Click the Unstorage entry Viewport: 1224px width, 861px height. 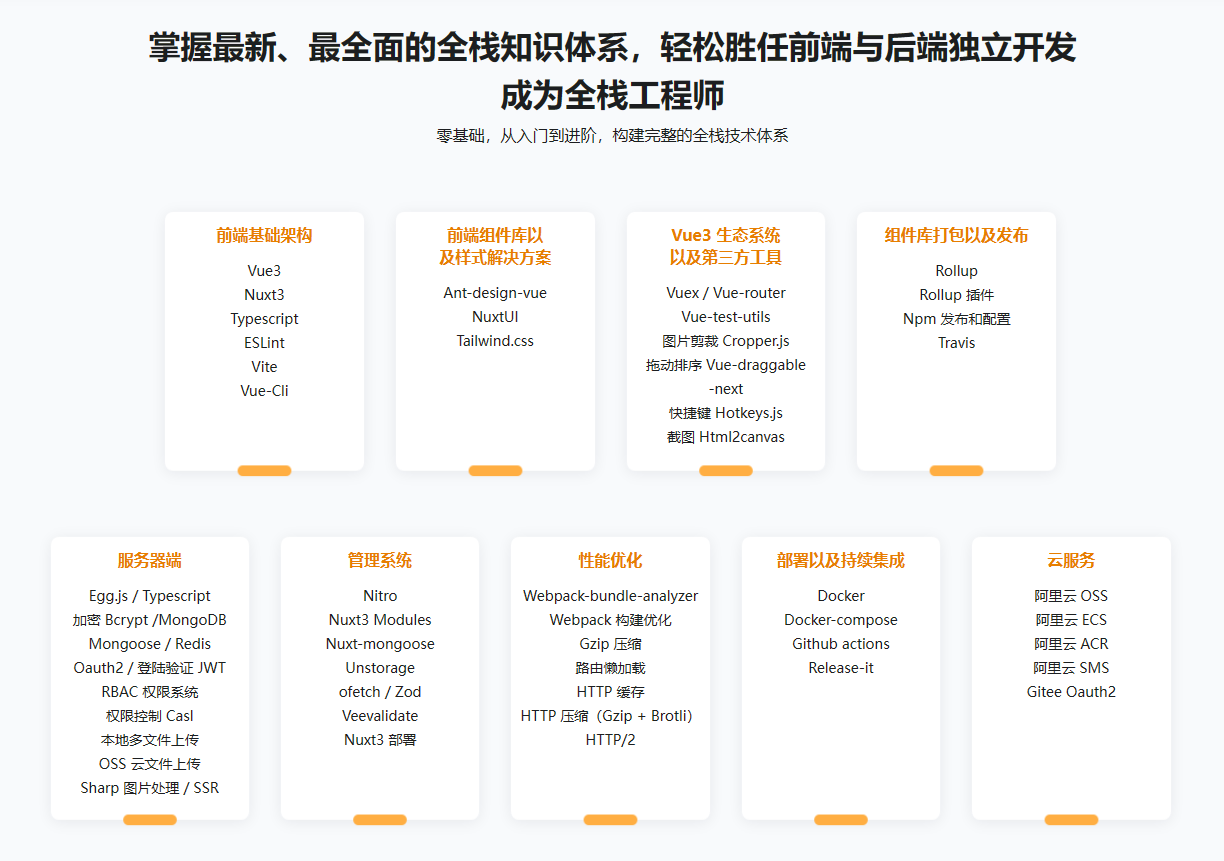tap(380, 668)
